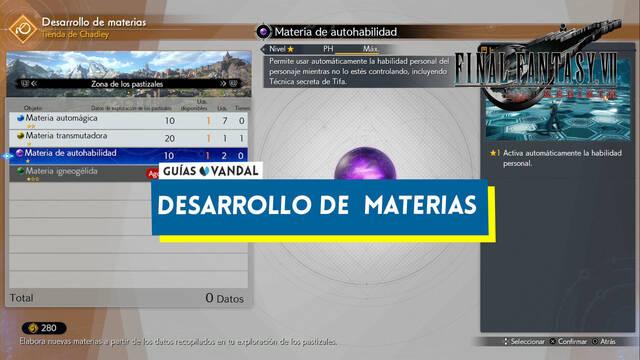Click the purple orb icon in materia title header
640x360 pixels.
264,31
